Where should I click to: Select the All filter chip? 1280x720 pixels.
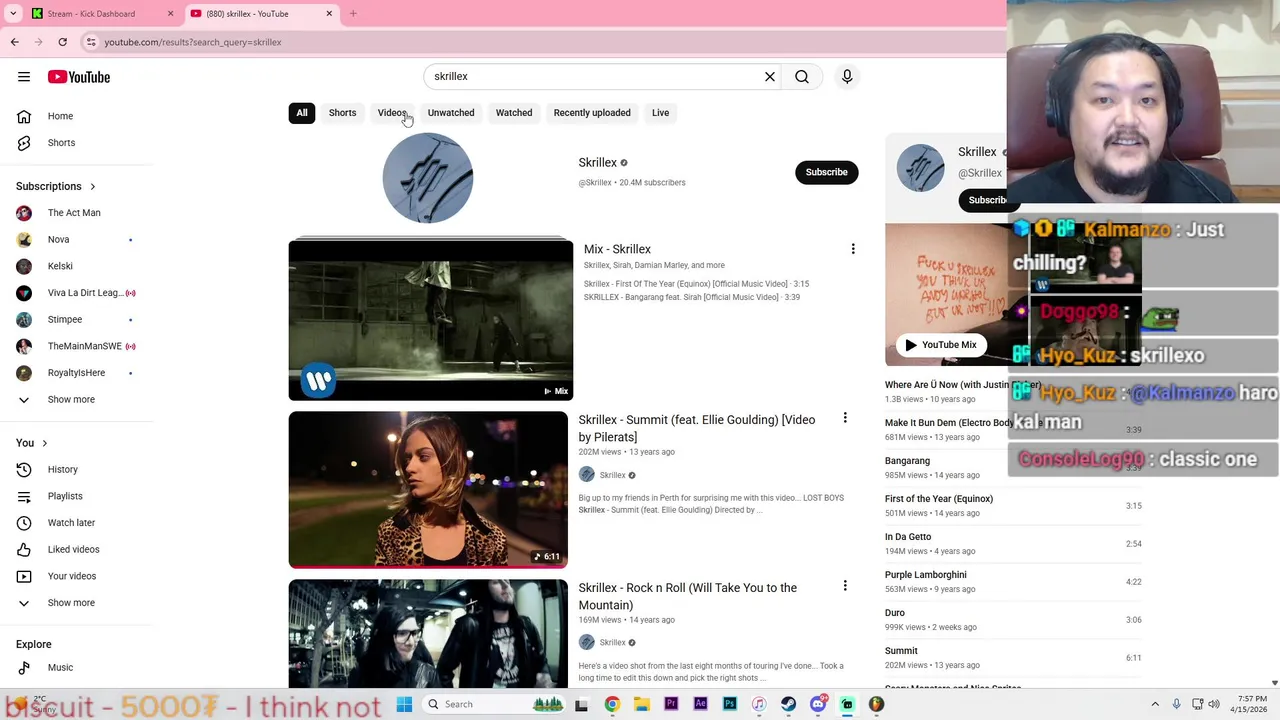coord(301,113)
